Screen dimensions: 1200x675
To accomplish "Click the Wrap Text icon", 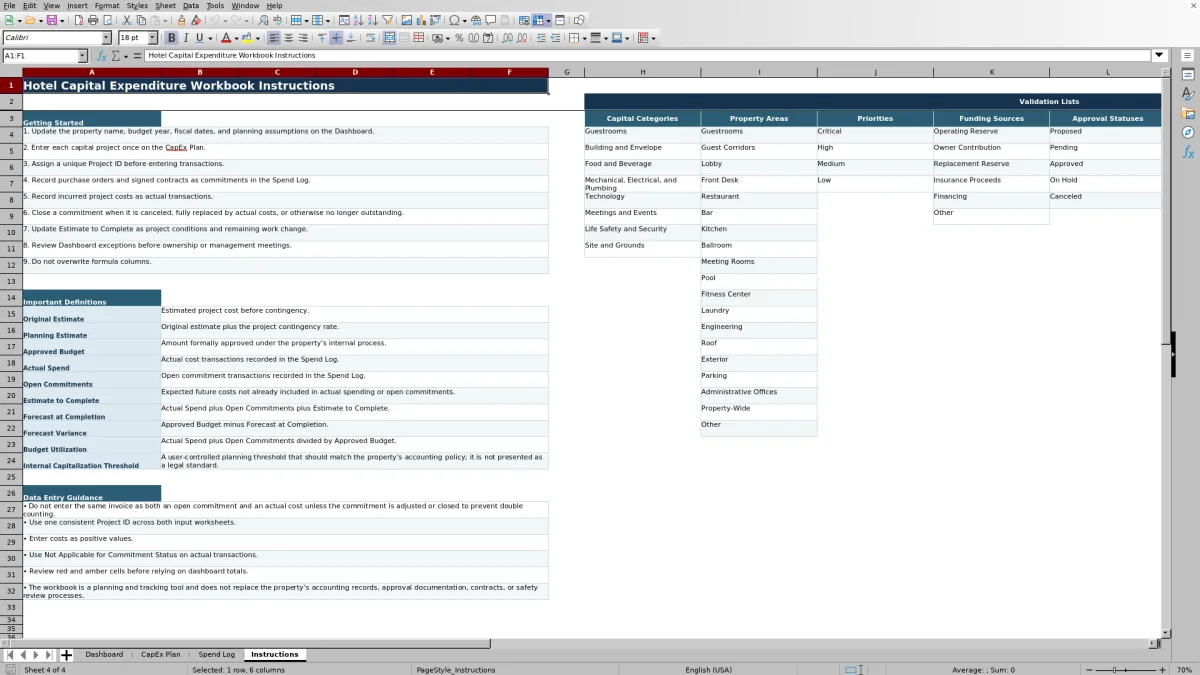I will pos(370,38).
